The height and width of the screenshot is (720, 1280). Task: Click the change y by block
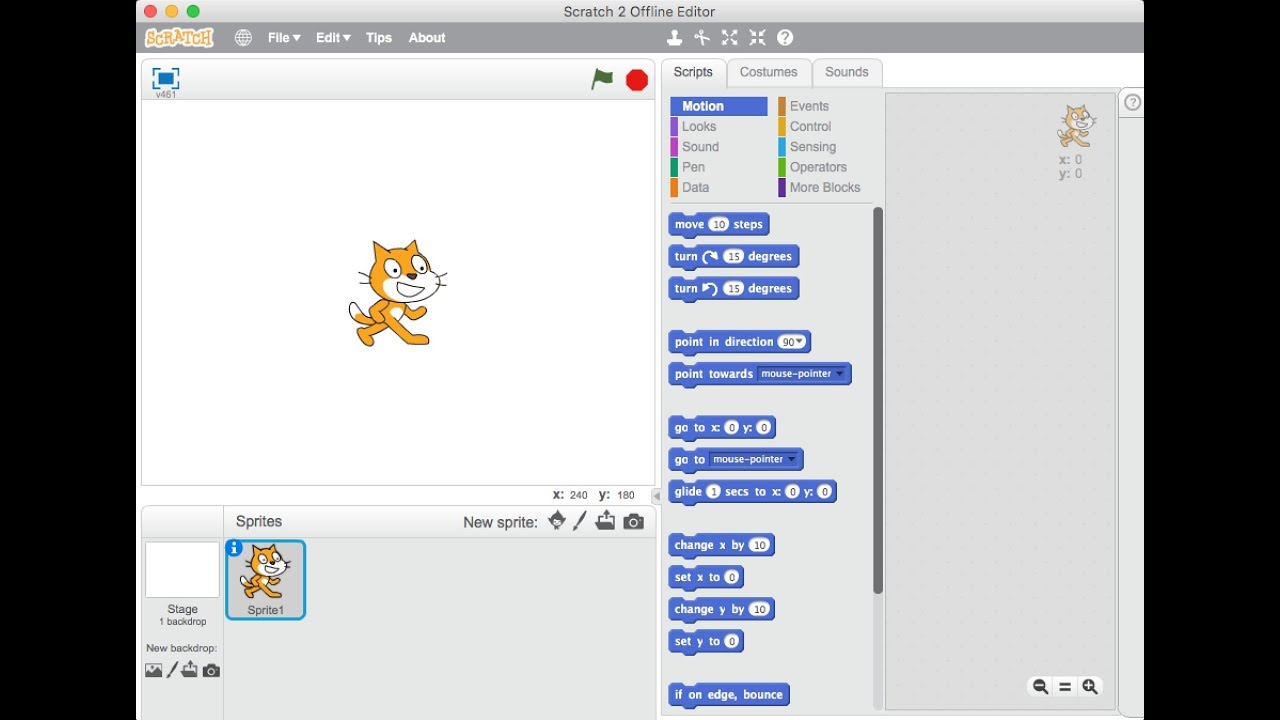point(721,609)
